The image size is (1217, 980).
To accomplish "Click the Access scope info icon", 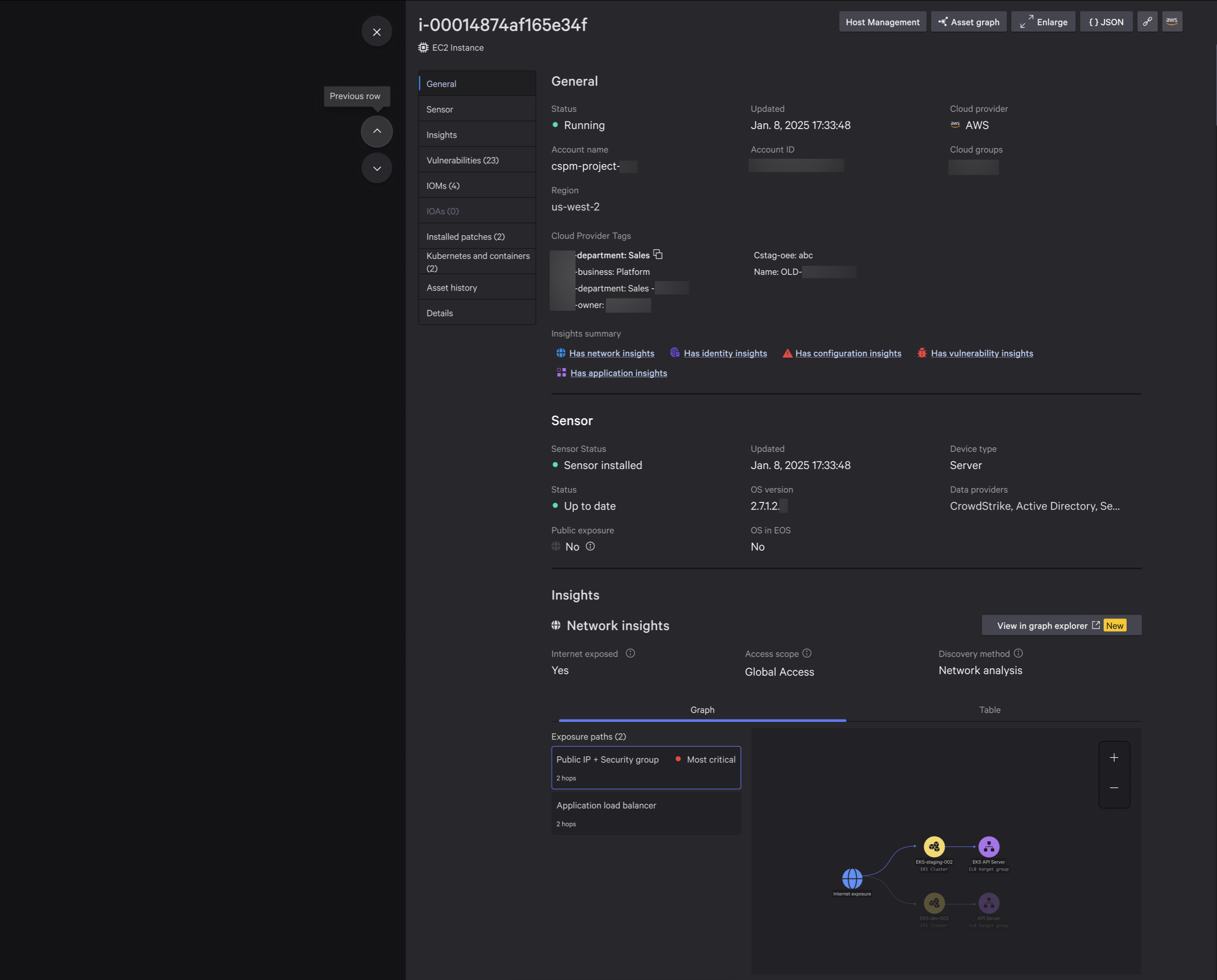I will pos(806,653).
